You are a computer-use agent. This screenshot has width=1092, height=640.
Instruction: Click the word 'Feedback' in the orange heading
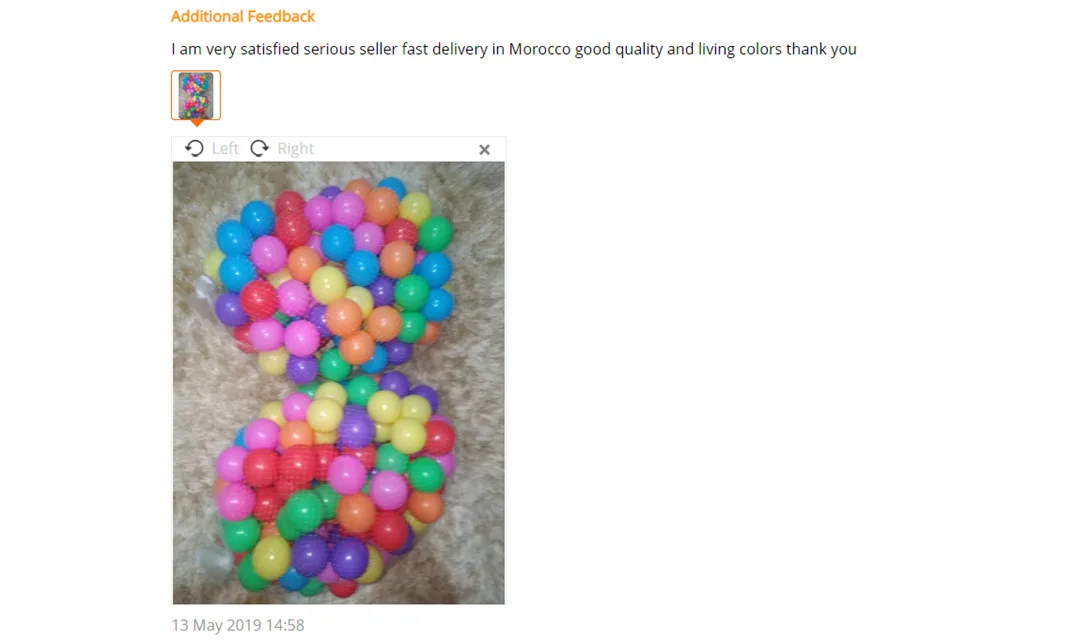pyautogui.click(x=281, y=16)
